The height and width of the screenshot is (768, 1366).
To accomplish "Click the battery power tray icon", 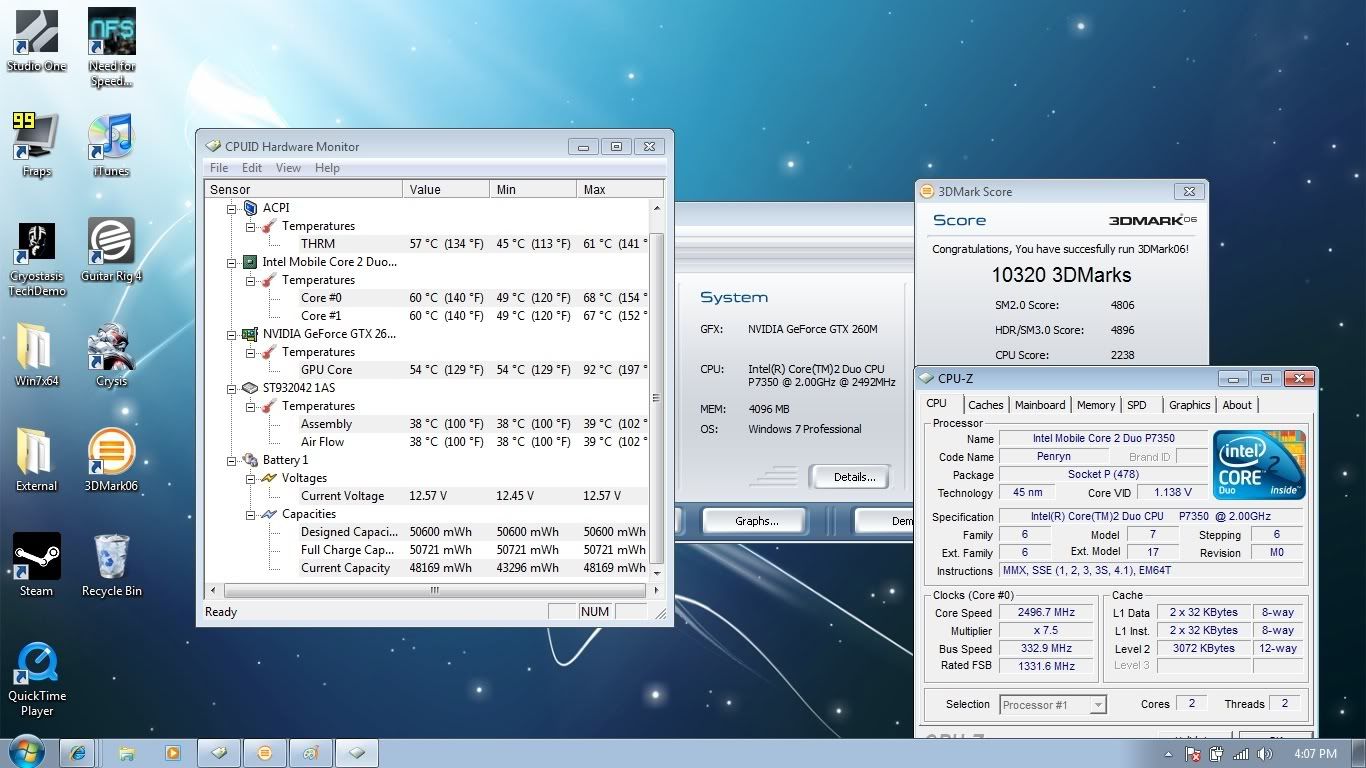I will (1217, 754).
